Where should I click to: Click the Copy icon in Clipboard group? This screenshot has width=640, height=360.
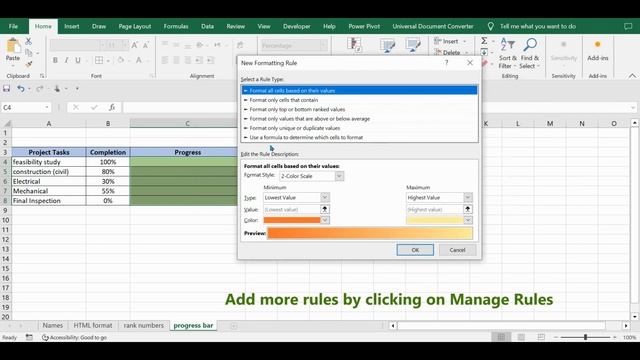coord(28,53)
